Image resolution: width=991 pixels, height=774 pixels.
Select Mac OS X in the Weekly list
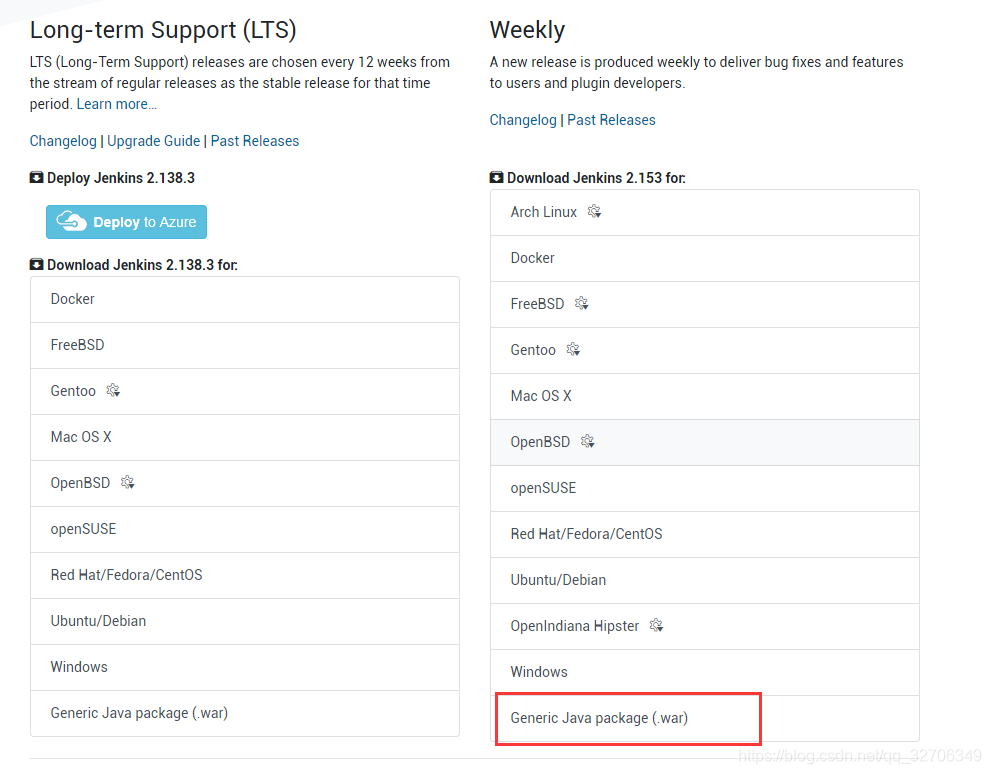(705, 397)
